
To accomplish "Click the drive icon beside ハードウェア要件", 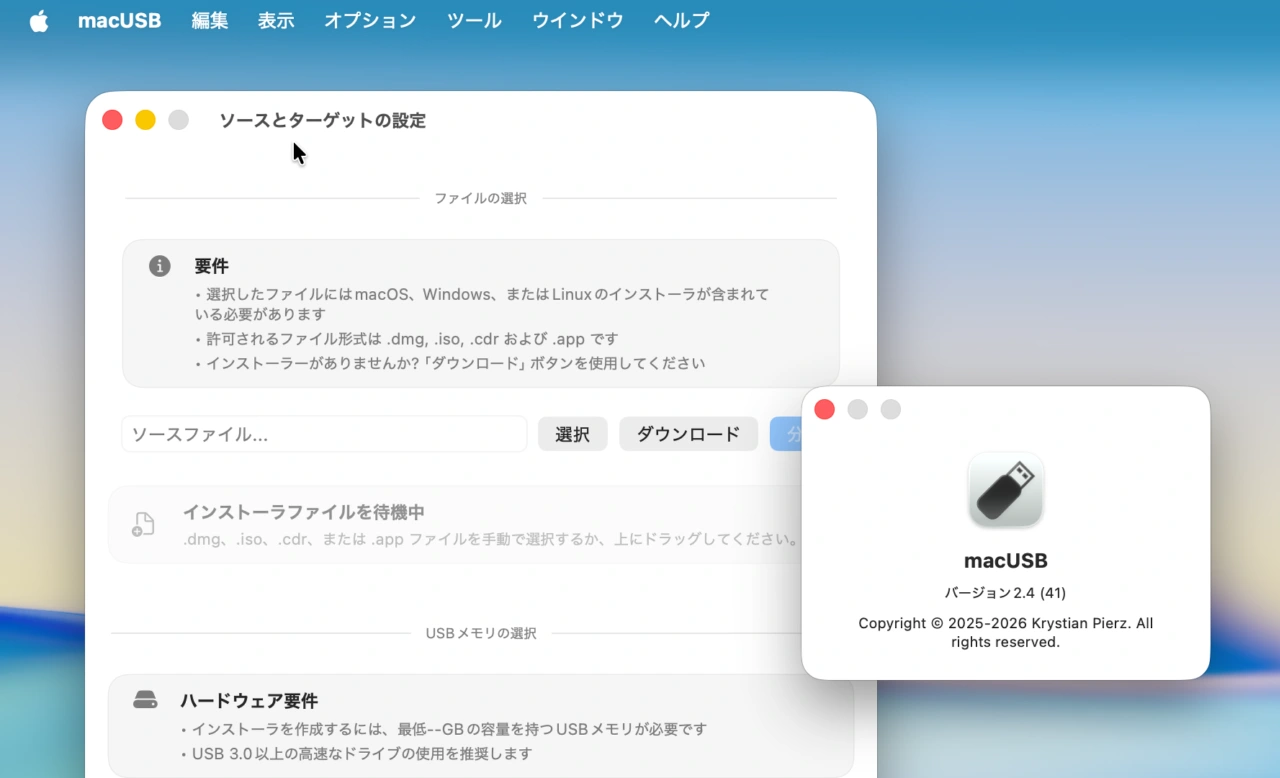I will (x=145, y=700).
